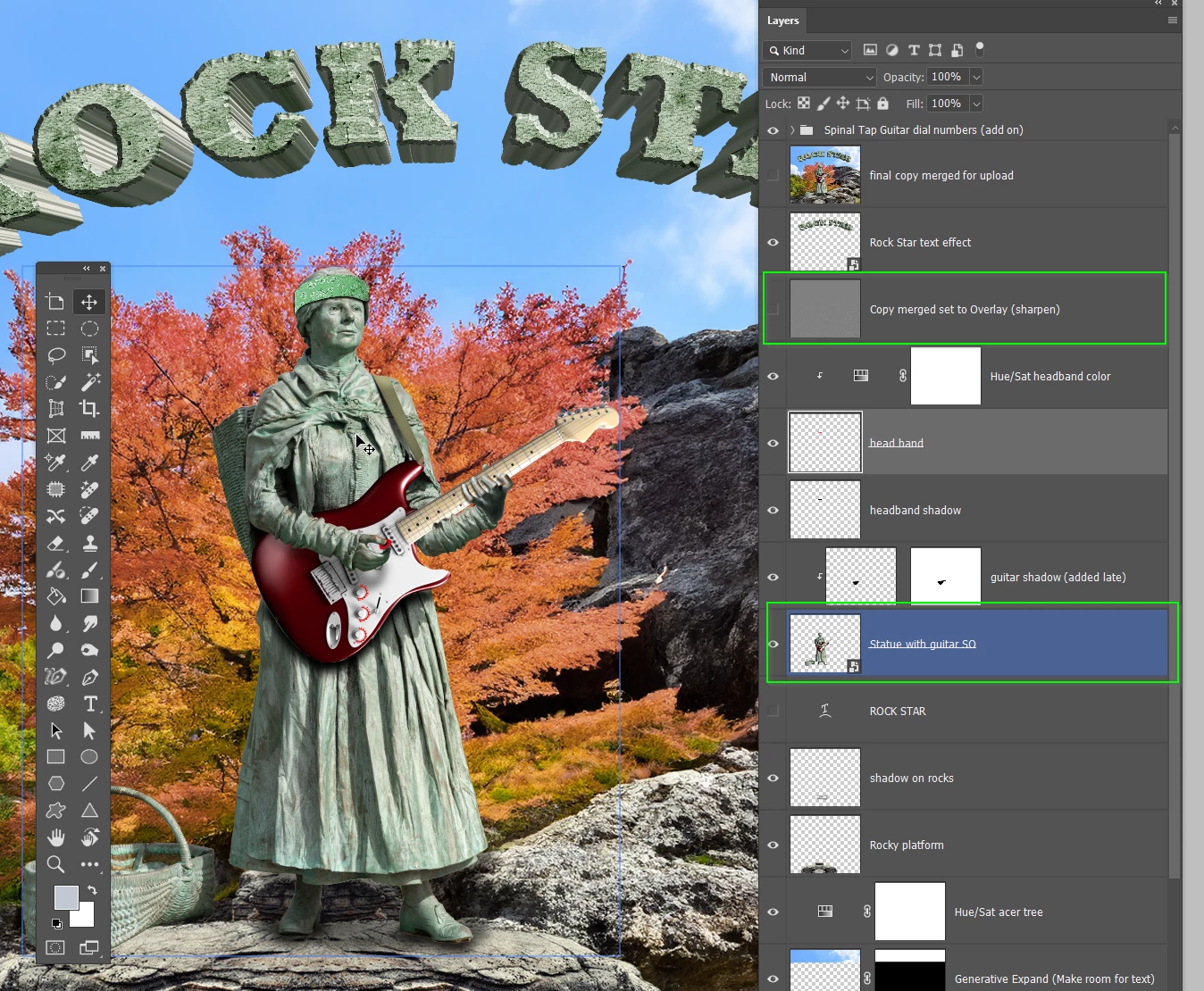
Task: Select the Perspective Crop tool
Action: pos(55,409)
